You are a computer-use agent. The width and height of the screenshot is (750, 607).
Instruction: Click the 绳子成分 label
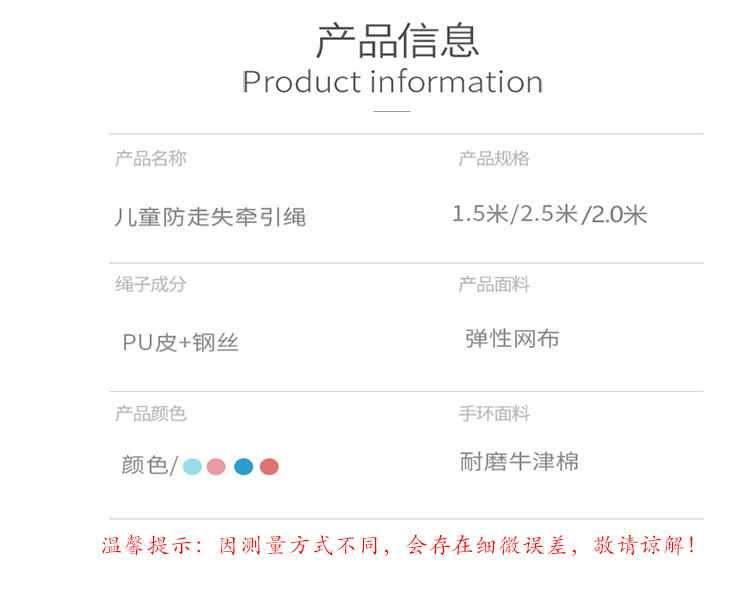tap(150, 284)
